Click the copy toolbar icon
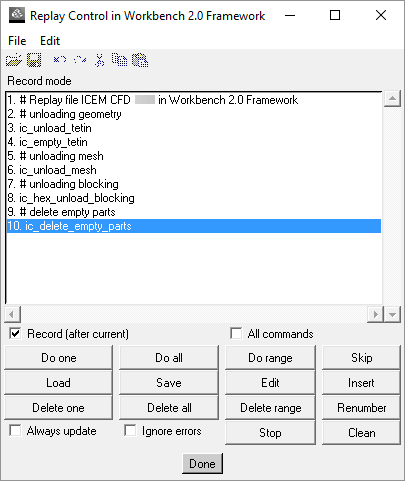Image resolution: width=405 pixels, height=481 pixels. pyautogui.click(x=119, y=60)
